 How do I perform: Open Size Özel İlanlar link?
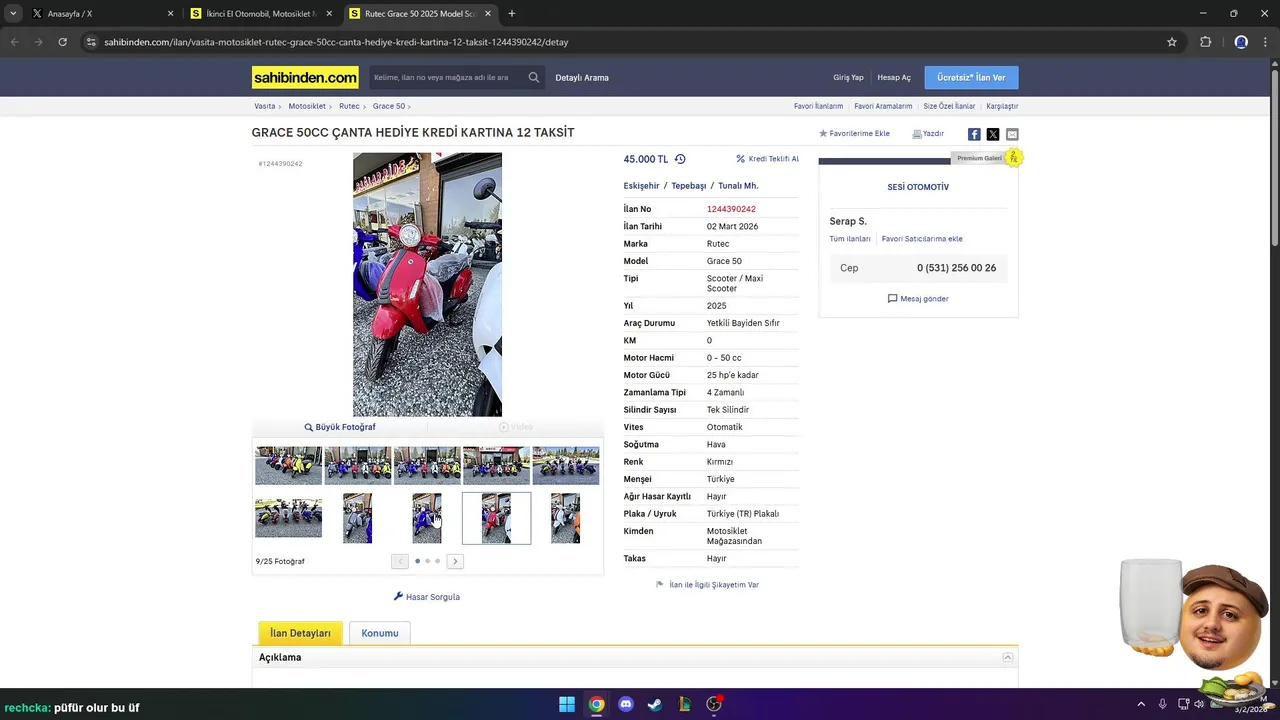tap(949, 106)
